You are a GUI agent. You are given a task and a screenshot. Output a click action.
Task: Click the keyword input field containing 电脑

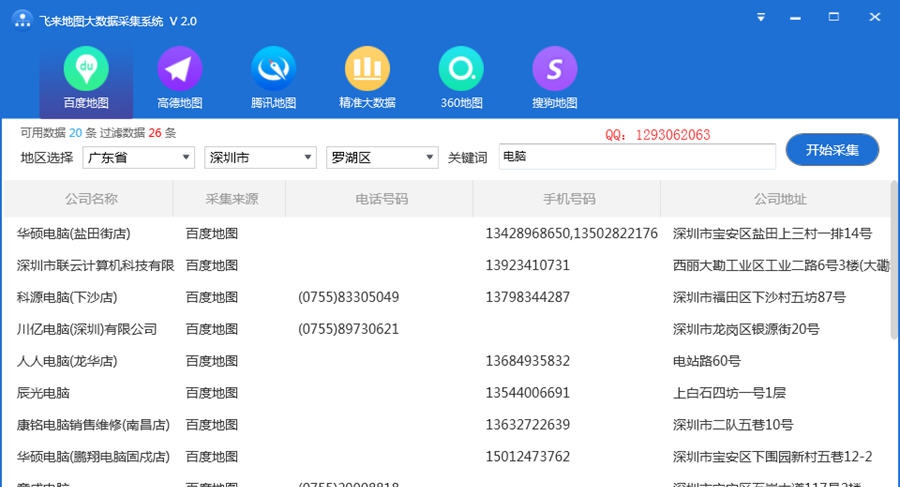[636, 157]
